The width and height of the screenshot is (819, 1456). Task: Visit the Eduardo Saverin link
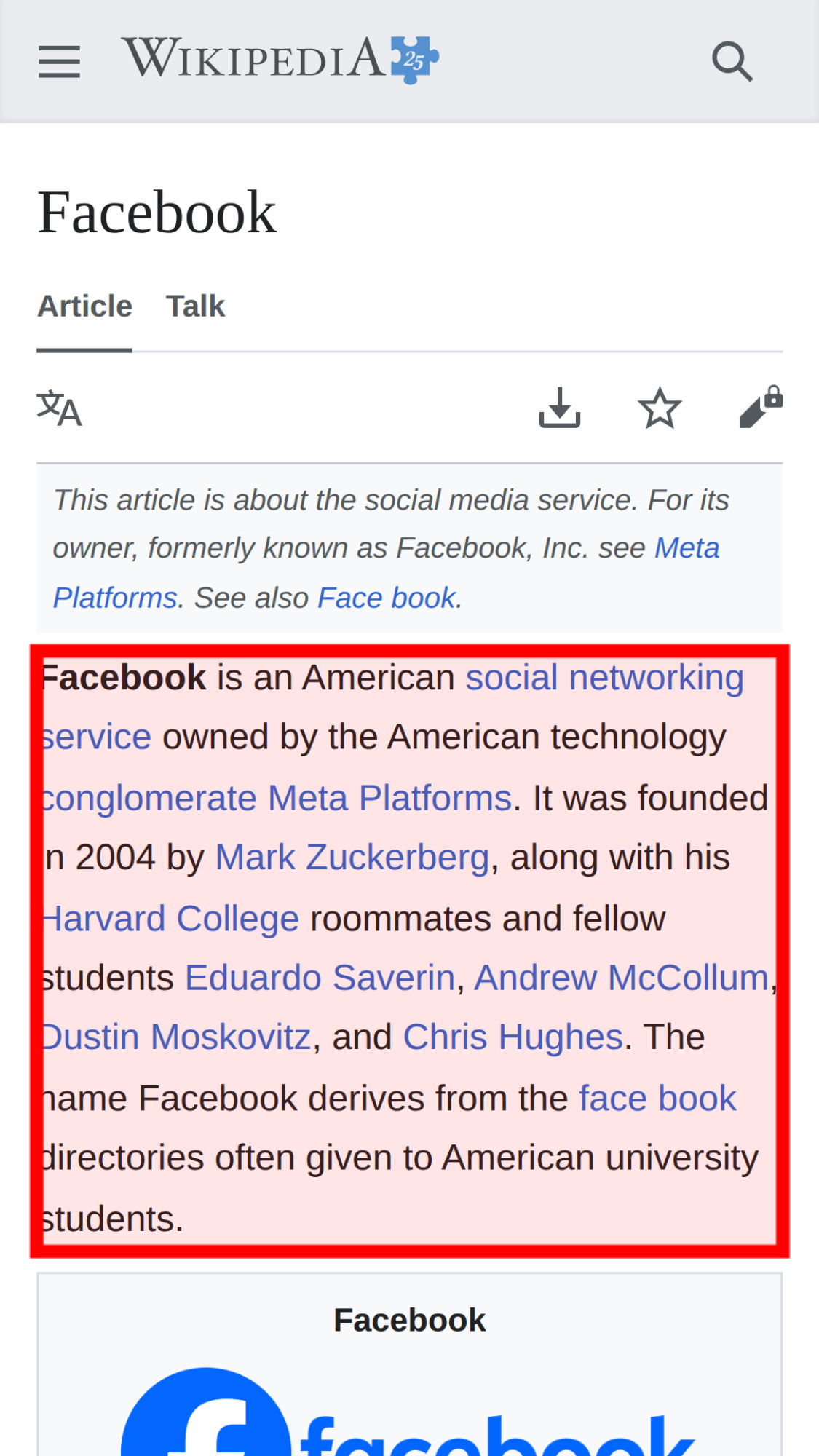pyautogui.click(x=320, y=978)
